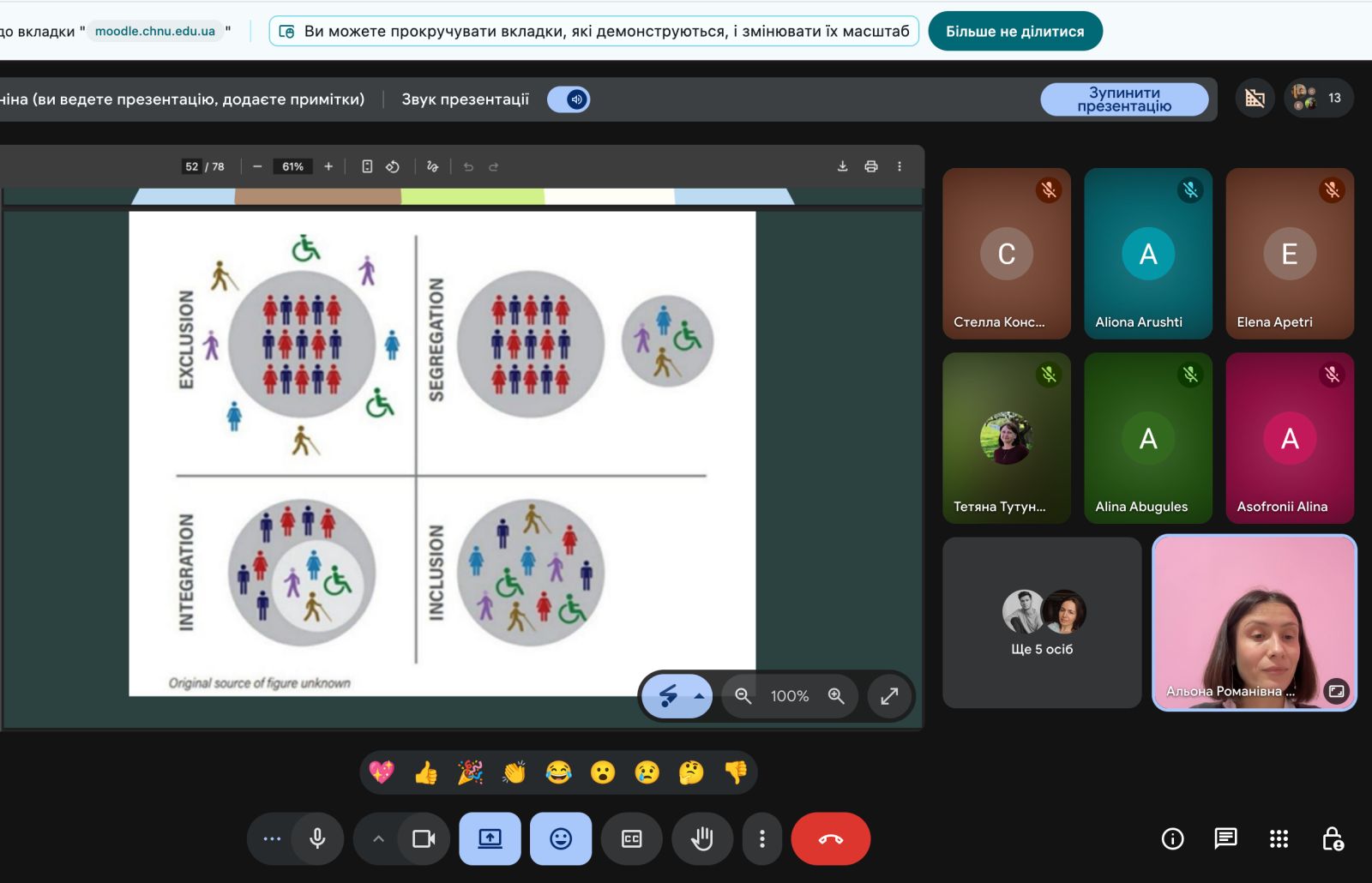Open the chat panel icon
The image size is (1372, 883).
(1225, 838)
